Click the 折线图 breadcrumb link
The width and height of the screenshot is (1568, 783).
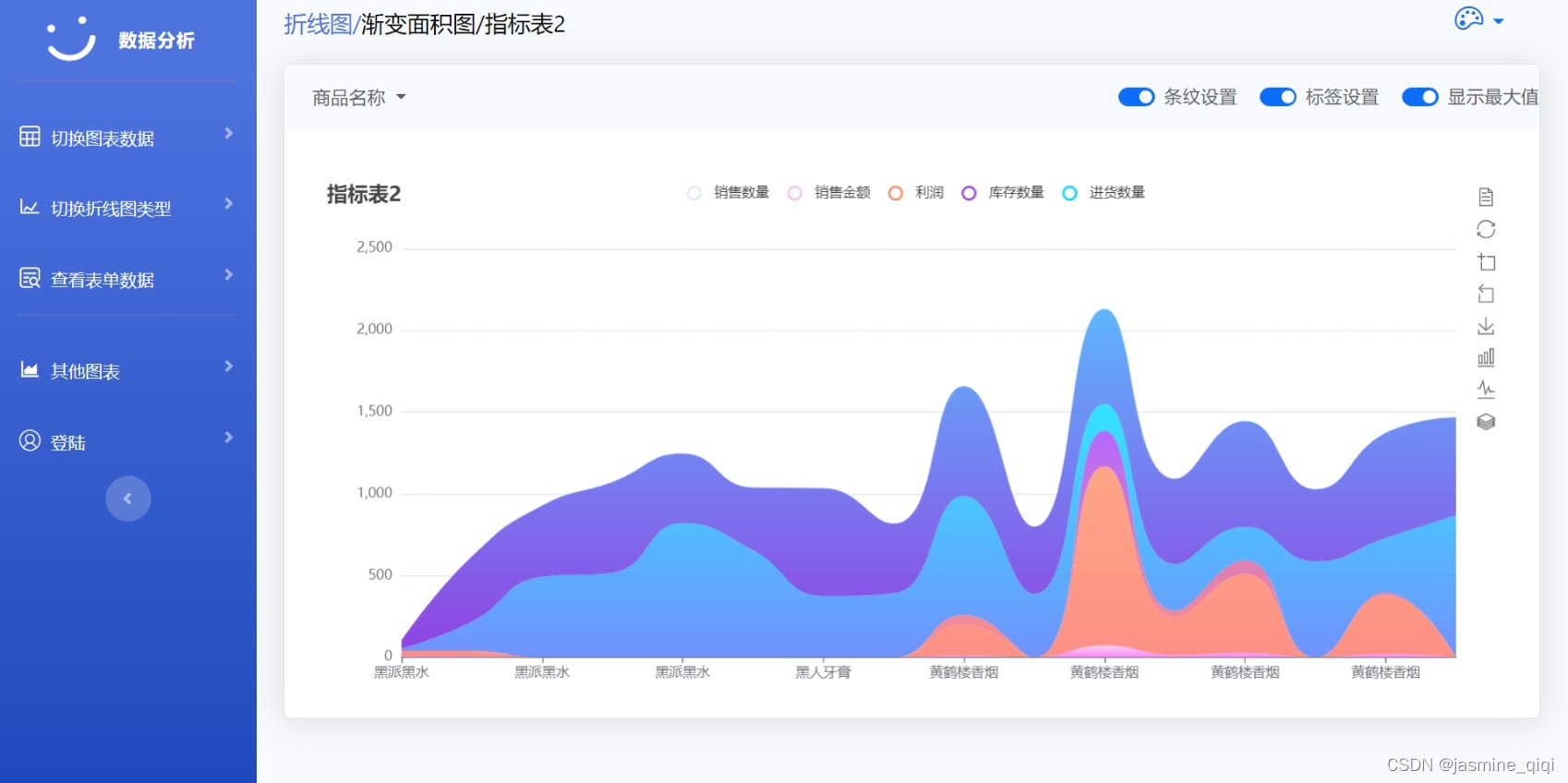pyautogui.click(x=318, y=24)
